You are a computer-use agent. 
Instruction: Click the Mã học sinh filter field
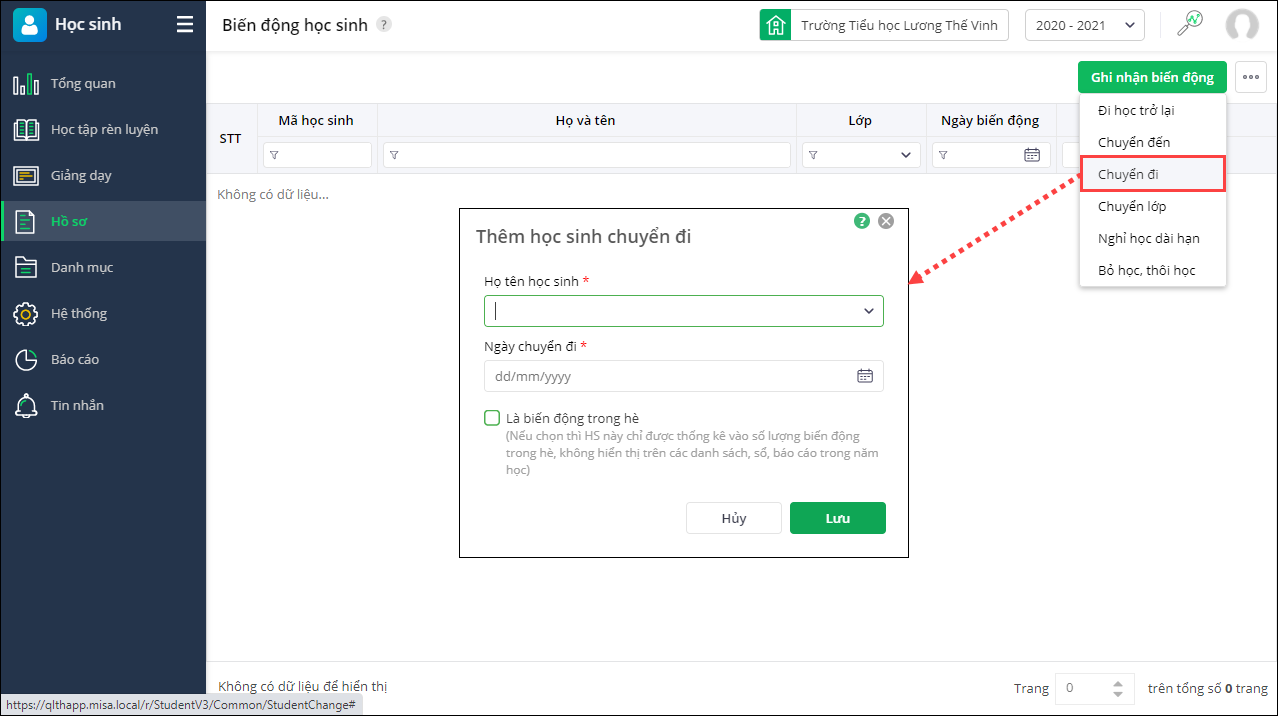(x=318, y=155)
